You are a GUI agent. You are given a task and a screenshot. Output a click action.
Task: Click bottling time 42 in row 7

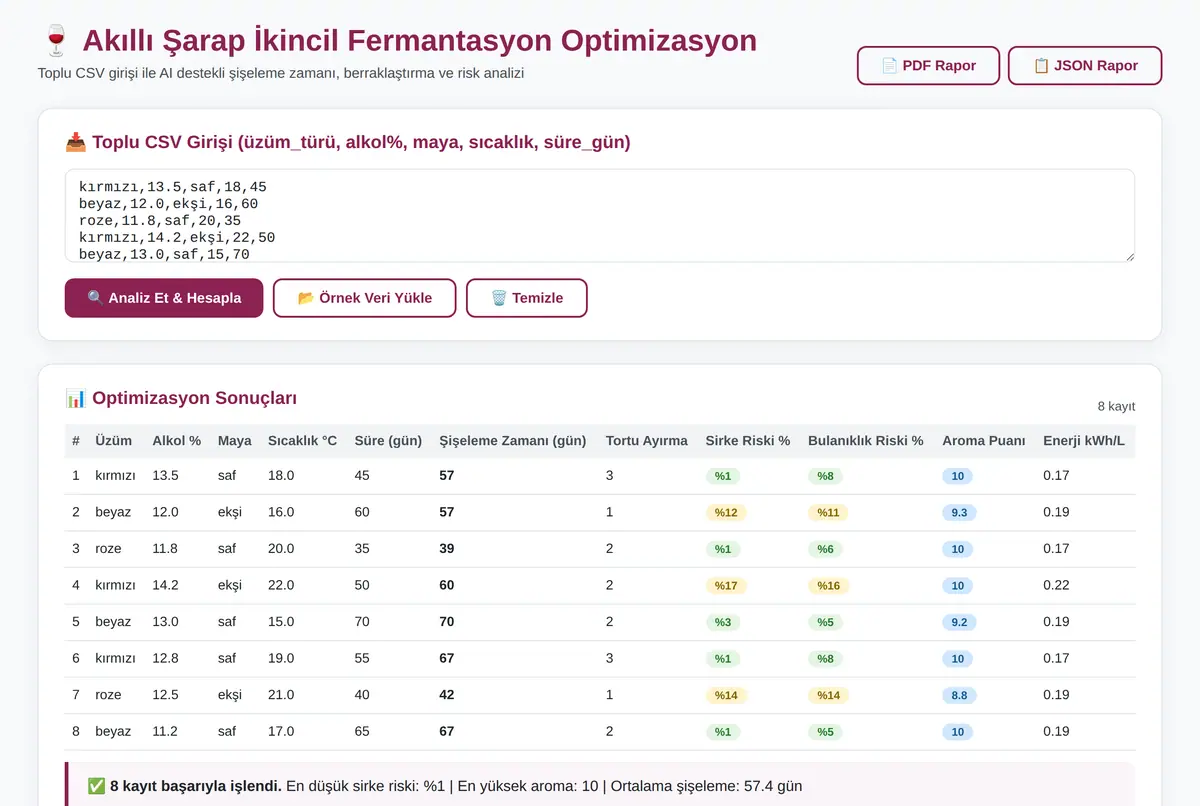coord(447,695)
